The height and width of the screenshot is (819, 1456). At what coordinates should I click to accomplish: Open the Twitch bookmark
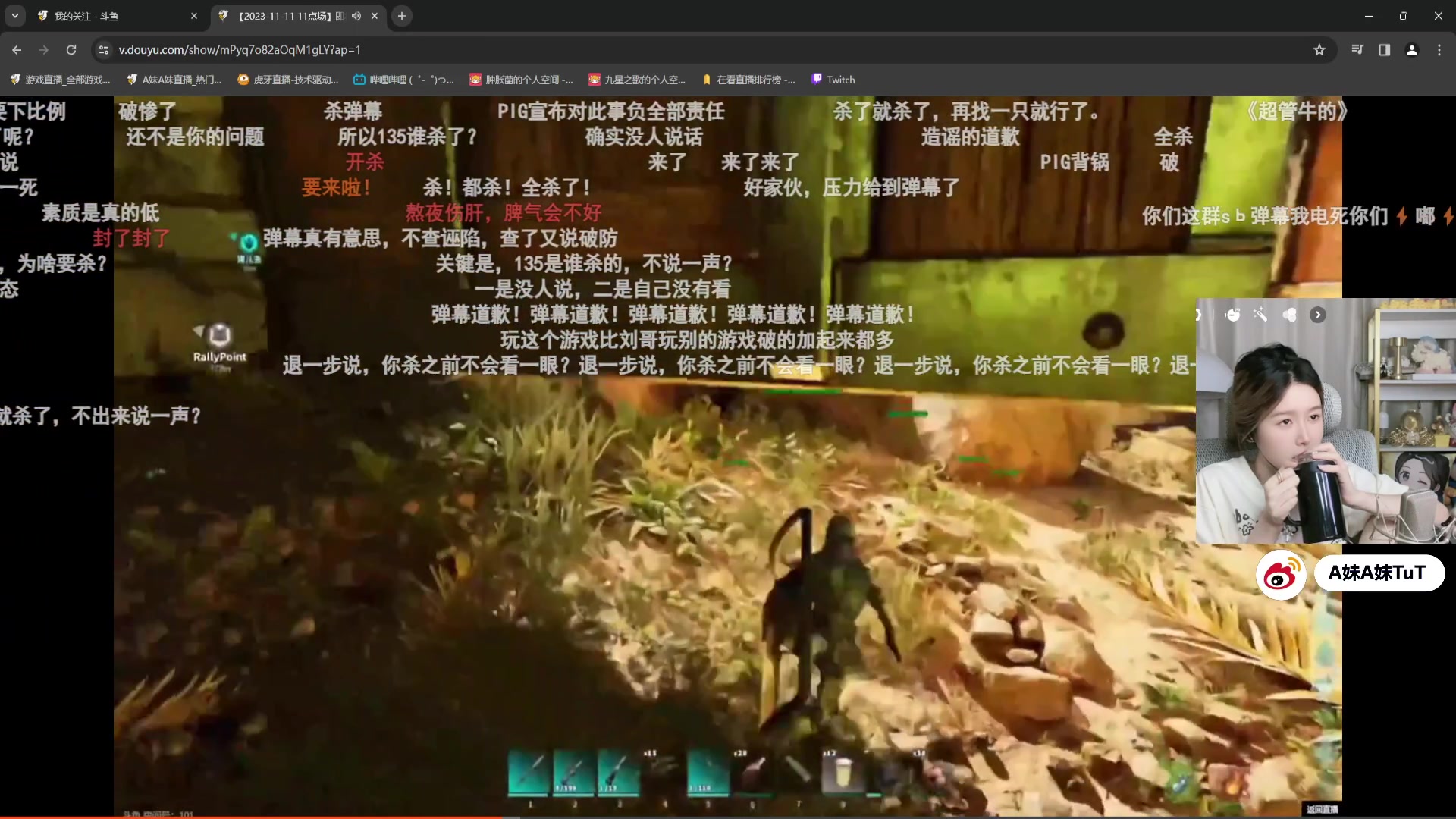[x=834, y=80]
